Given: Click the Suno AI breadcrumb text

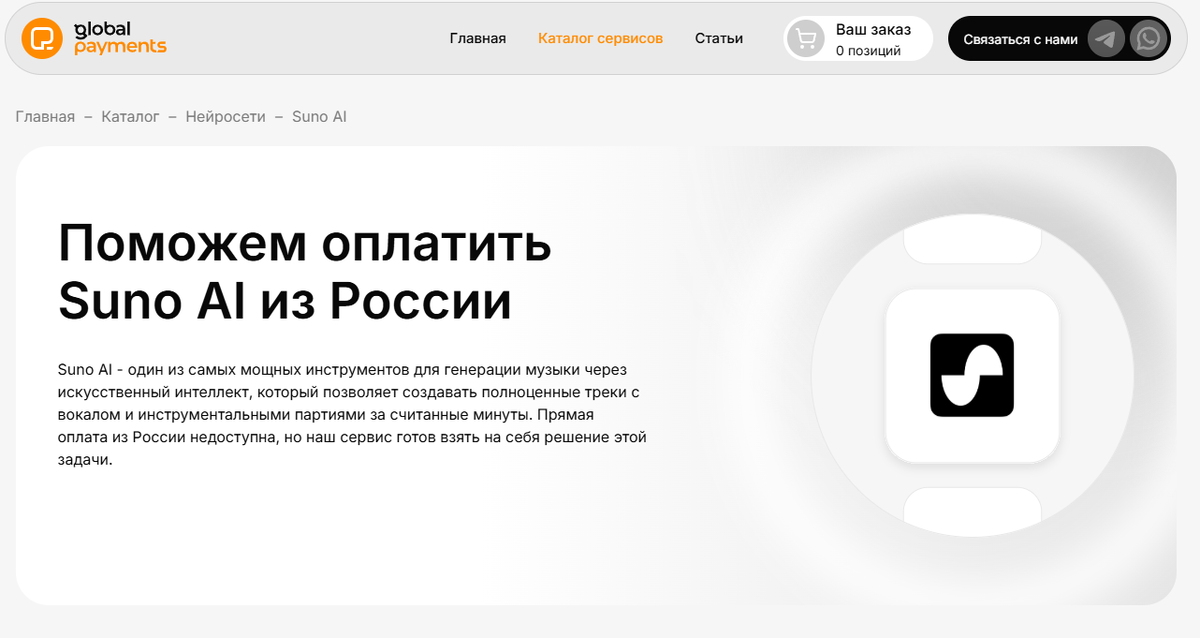Looking at the screenshot, I should pyautogui.click(x=319, y=117).
